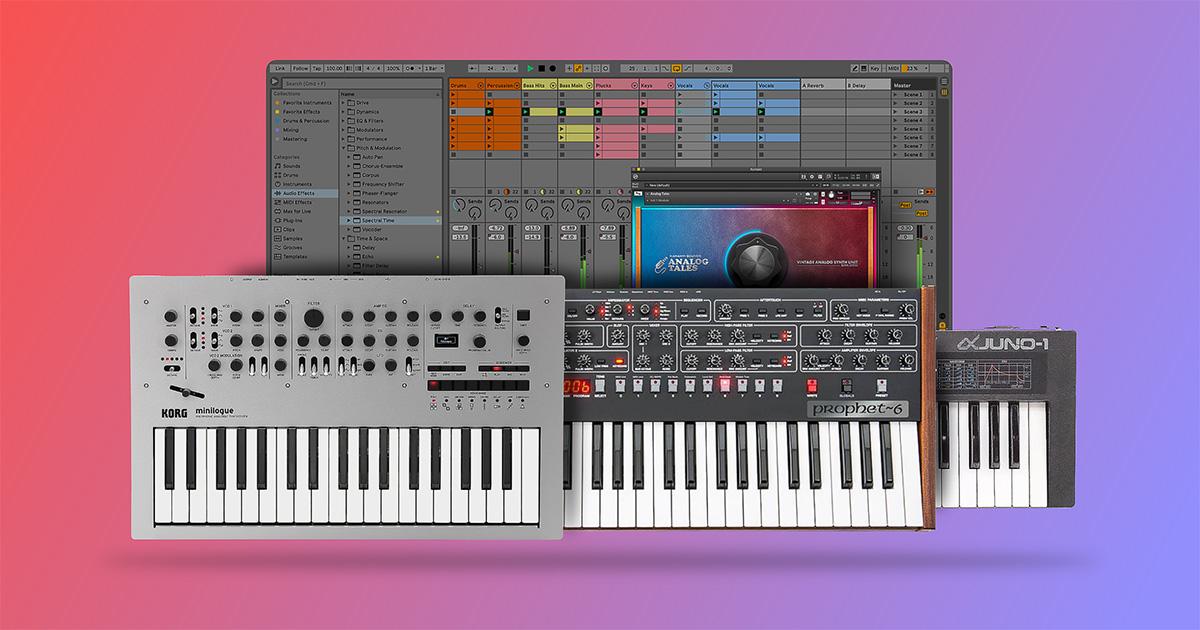
Task: Select the Bass Main track header
Action: click(x=575, y=85)
